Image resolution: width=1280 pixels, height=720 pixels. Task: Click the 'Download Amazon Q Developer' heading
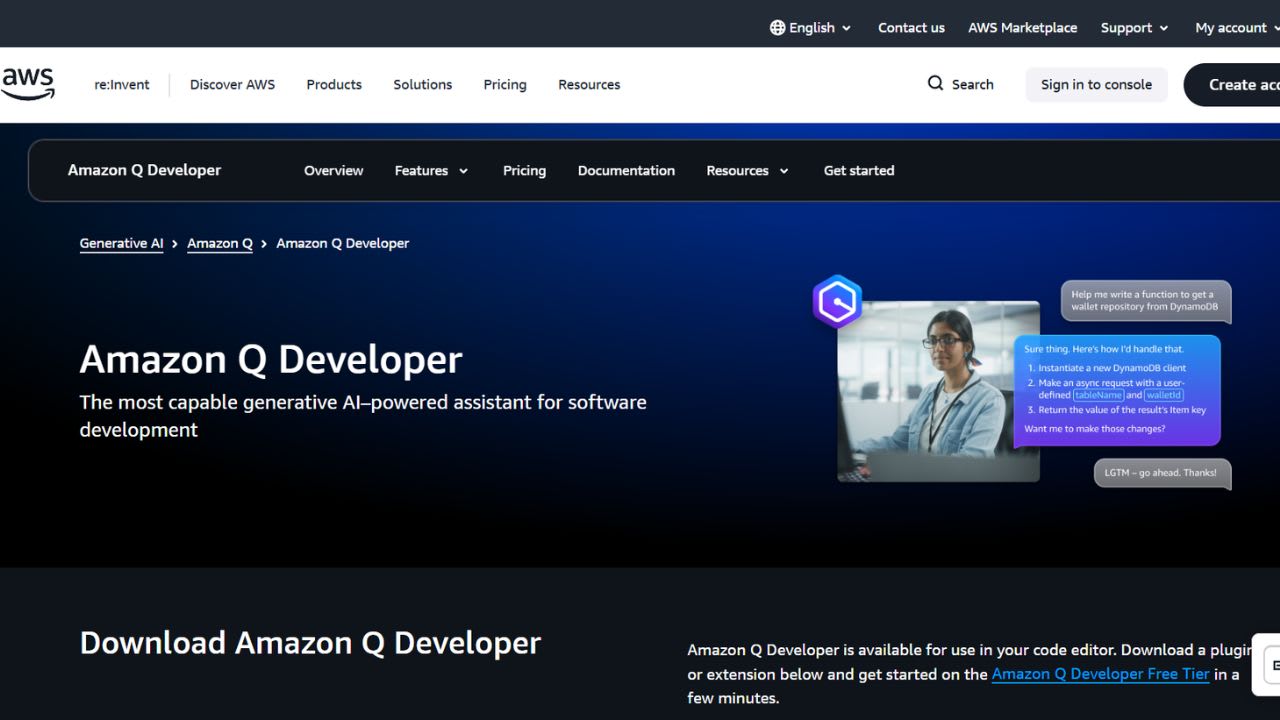pyautogui.click(x=310, y=643)
